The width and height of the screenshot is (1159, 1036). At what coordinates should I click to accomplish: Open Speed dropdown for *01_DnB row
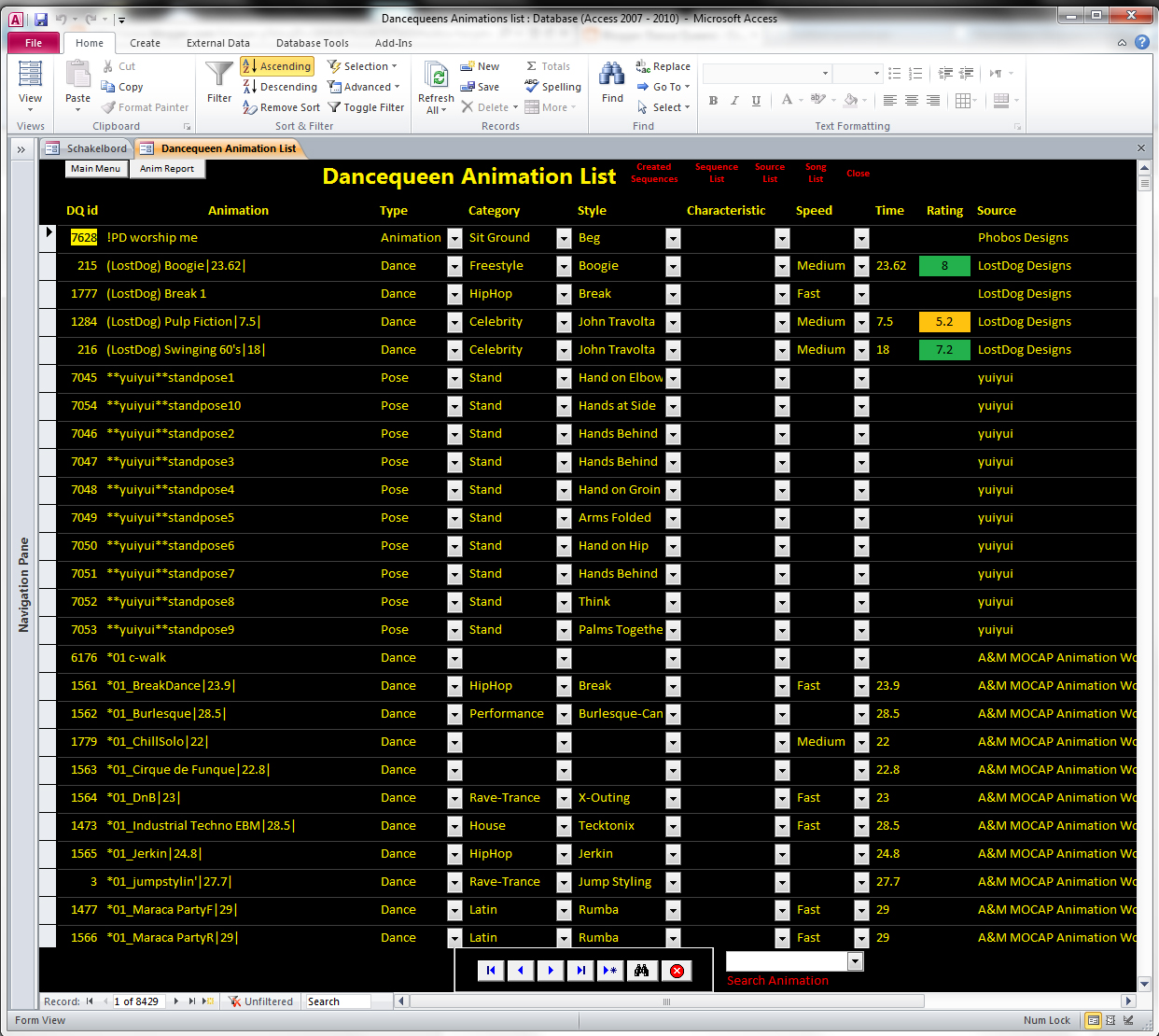click(x=861, y=798)
